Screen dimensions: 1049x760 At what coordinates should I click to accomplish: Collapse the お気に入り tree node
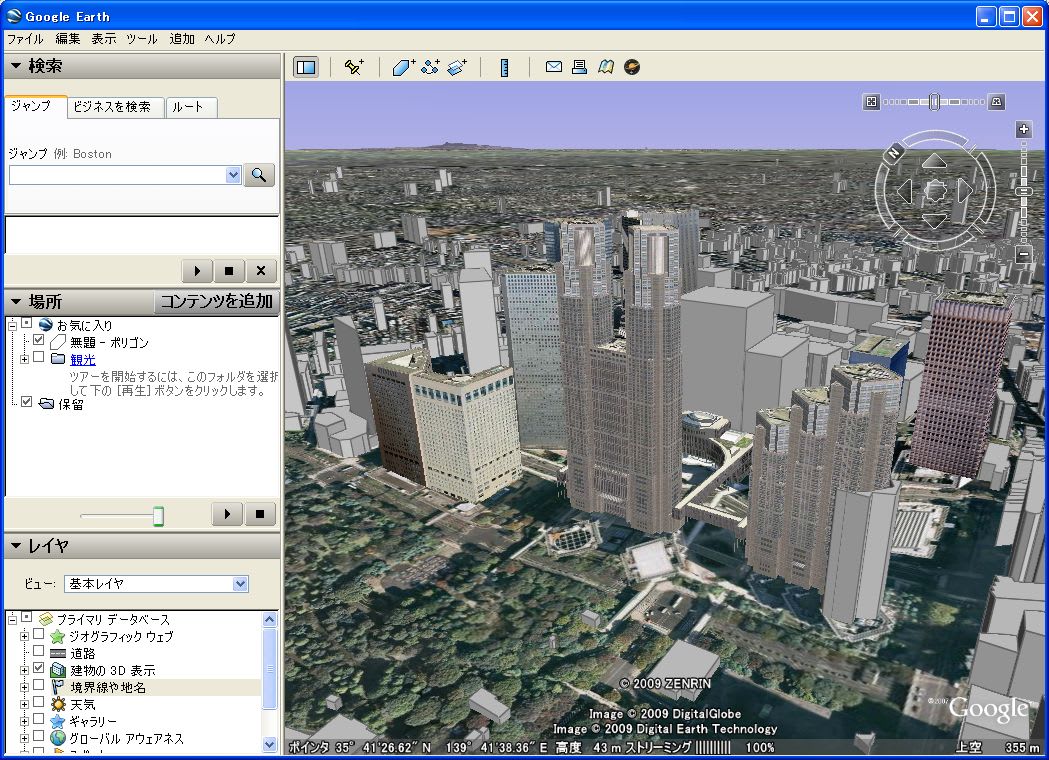[x=12, y=326]
